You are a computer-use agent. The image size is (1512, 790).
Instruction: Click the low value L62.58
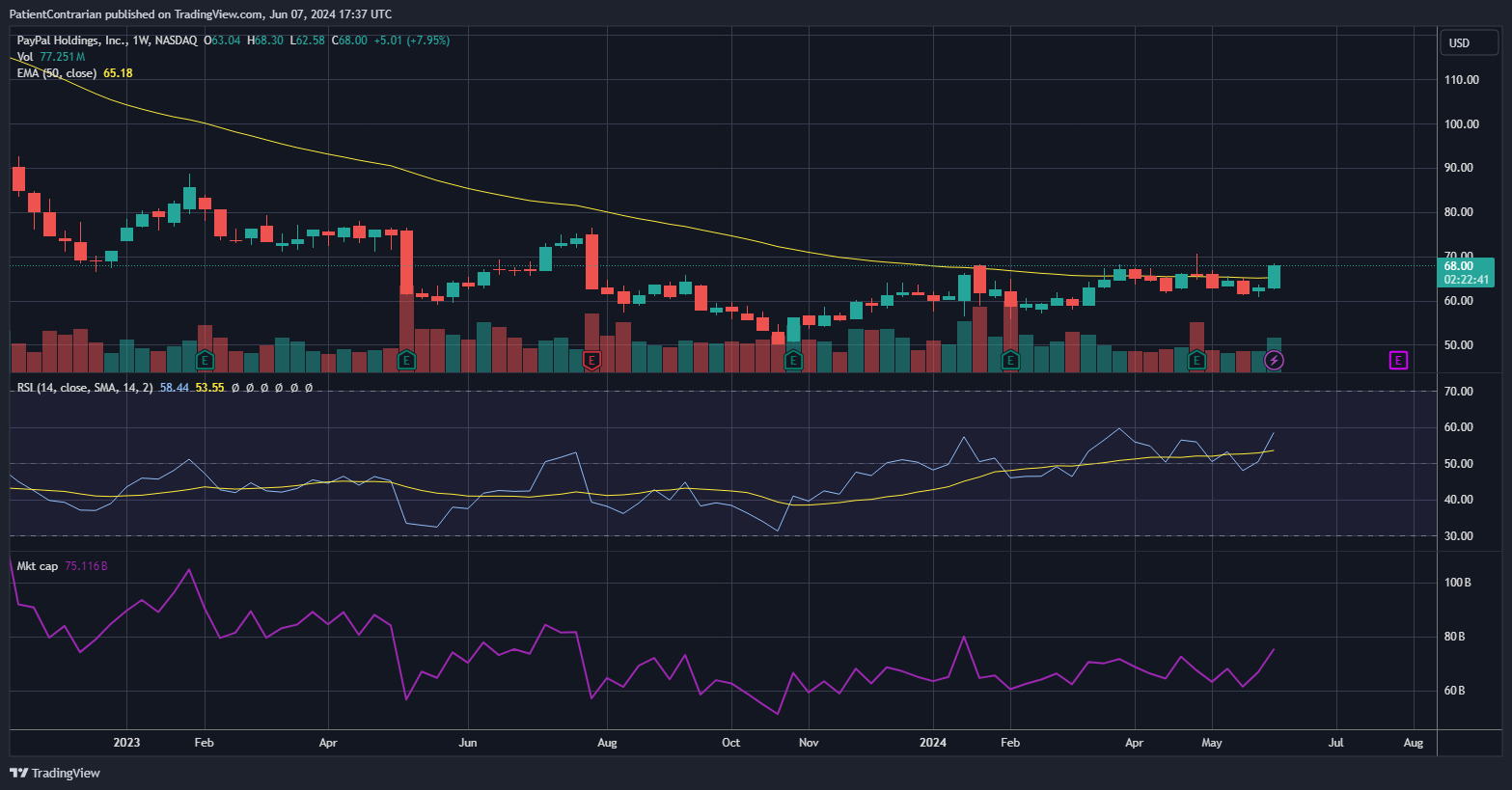pos(308,41)
